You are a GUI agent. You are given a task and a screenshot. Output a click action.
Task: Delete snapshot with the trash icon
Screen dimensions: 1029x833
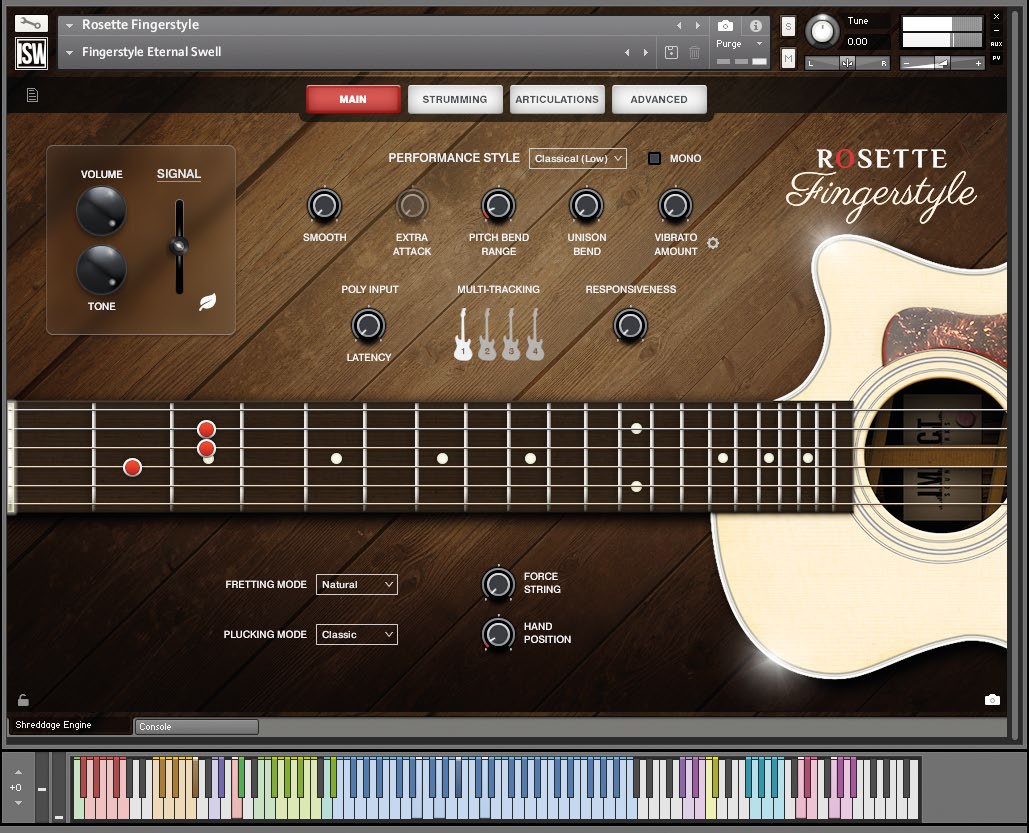[694, 53]
